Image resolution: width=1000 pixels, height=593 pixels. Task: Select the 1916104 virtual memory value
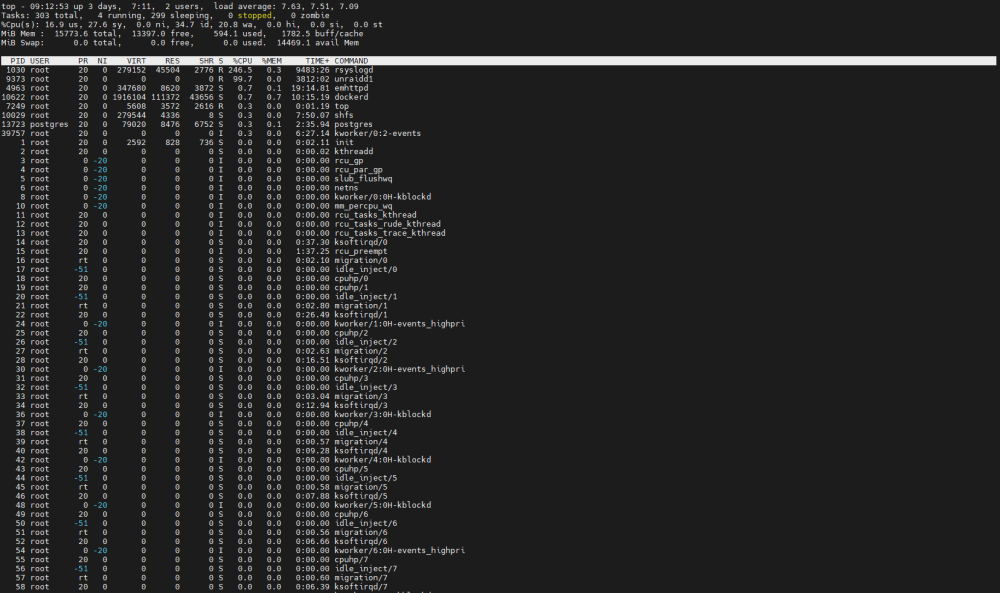point(129,97)
